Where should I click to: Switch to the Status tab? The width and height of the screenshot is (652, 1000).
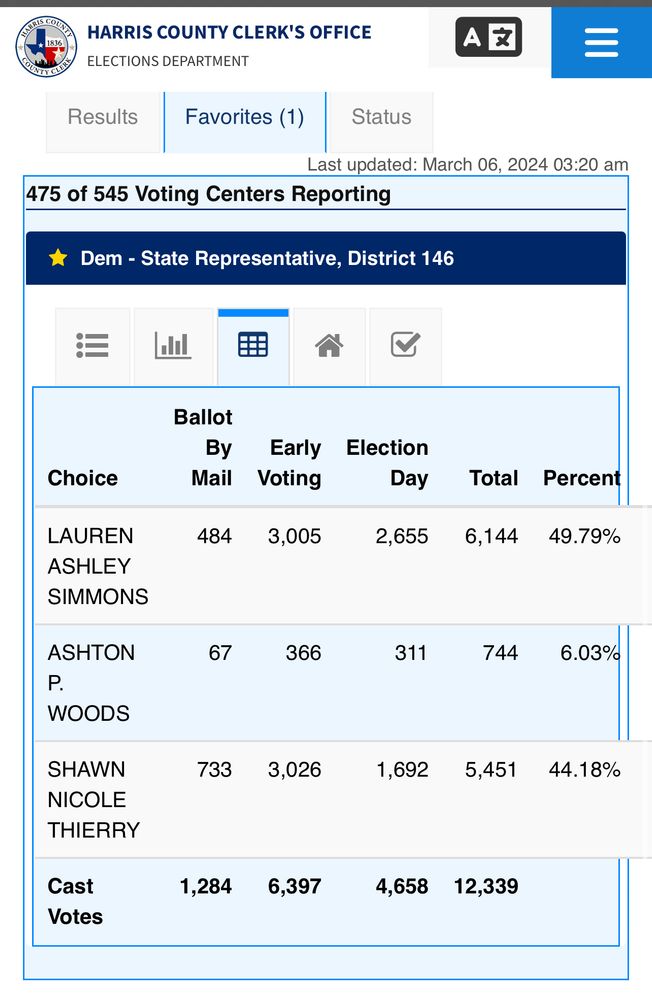pyautogui.click(x=381, y=117)
